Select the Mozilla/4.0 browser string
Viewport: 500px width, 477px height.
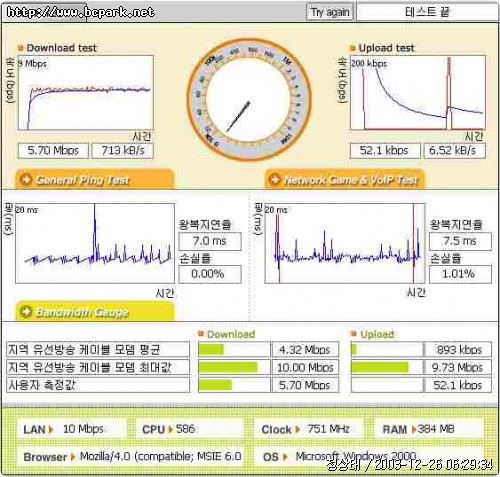point(161,456)
